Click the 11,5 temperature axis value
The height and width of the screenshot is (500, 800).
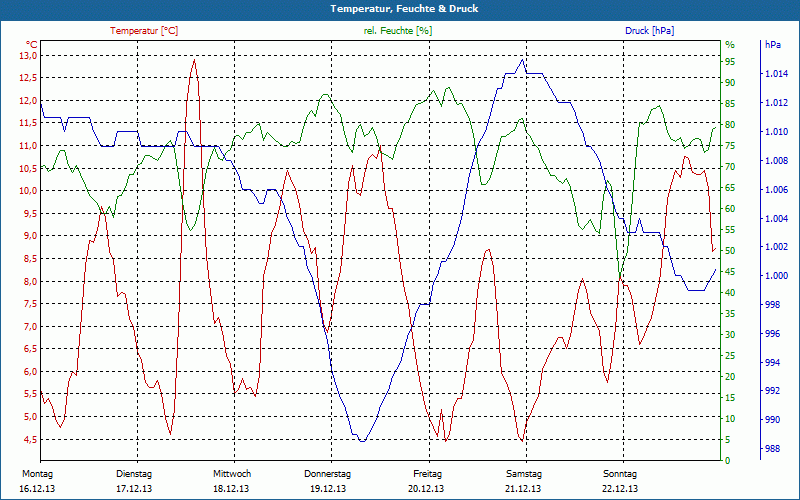29,123
